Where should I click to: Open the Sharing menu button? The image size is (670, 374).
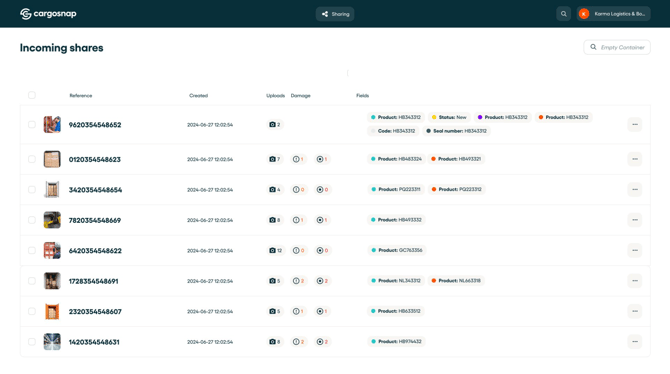click(x=335, y=14)
